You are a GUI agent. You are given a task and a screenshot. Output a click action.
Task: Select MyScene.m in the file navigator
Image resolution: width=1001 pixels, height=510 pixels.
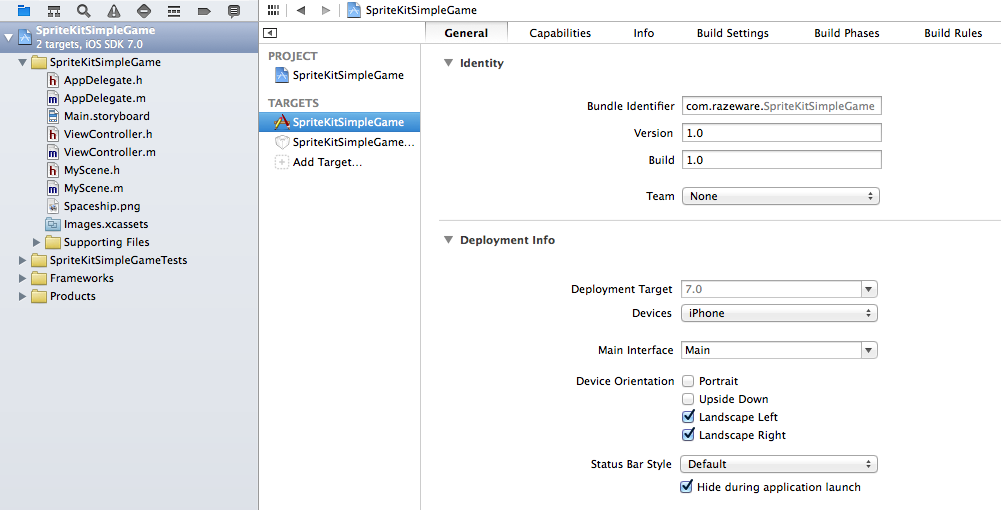point(93,188)
